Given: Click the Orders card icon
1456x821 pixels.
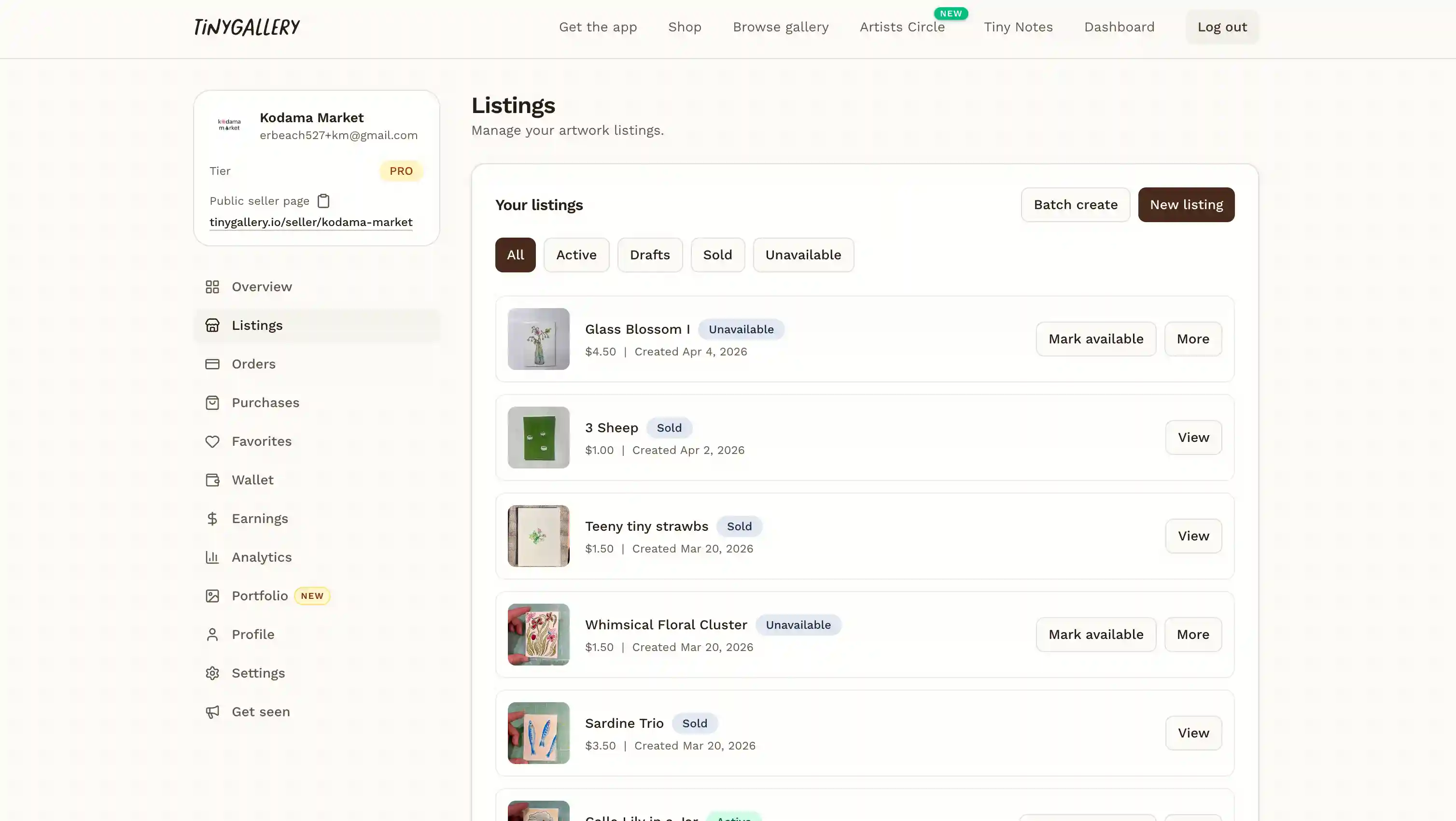Looking at the screenshot, I should [212, 364].
